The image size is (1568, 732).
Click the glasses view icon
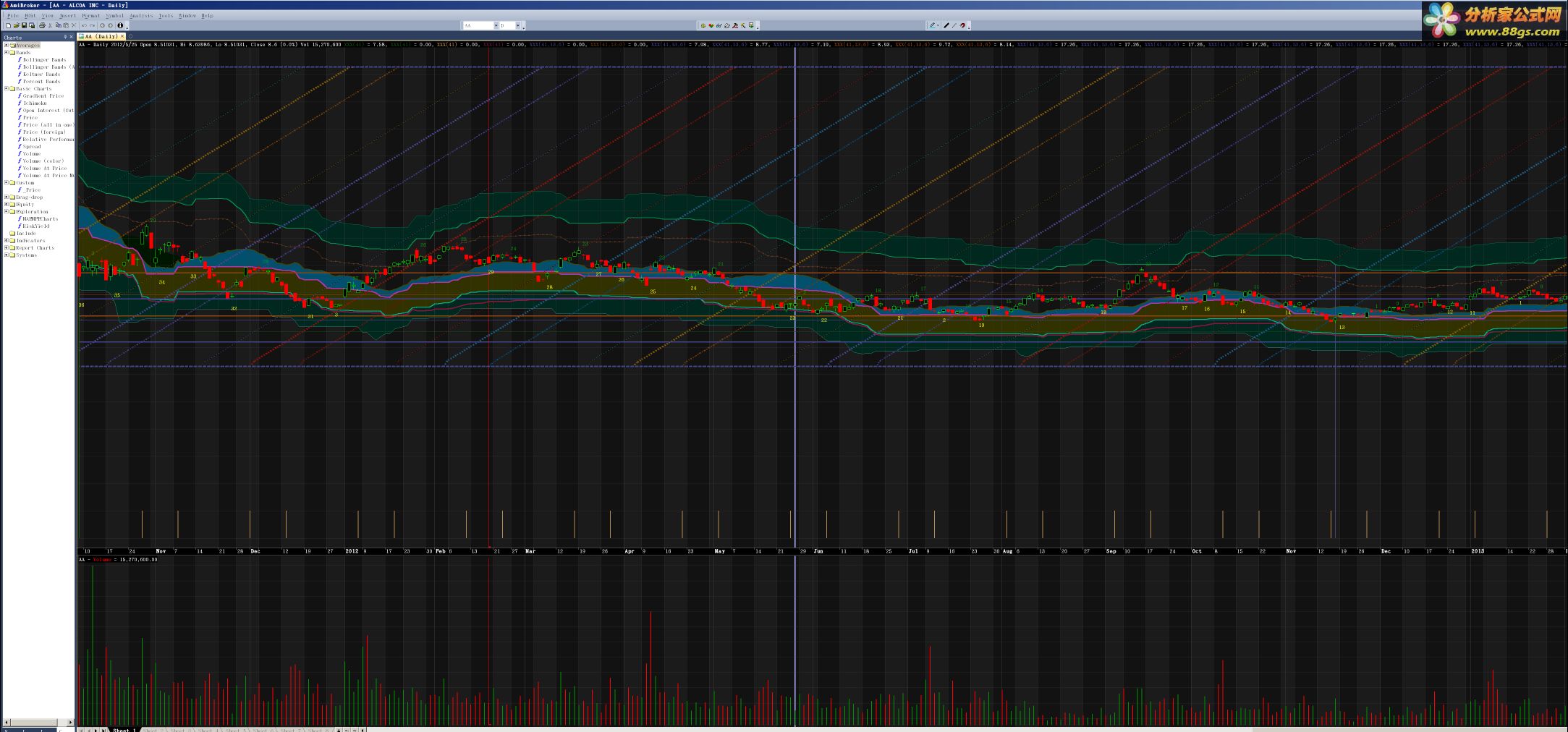(x=719, y=25)
